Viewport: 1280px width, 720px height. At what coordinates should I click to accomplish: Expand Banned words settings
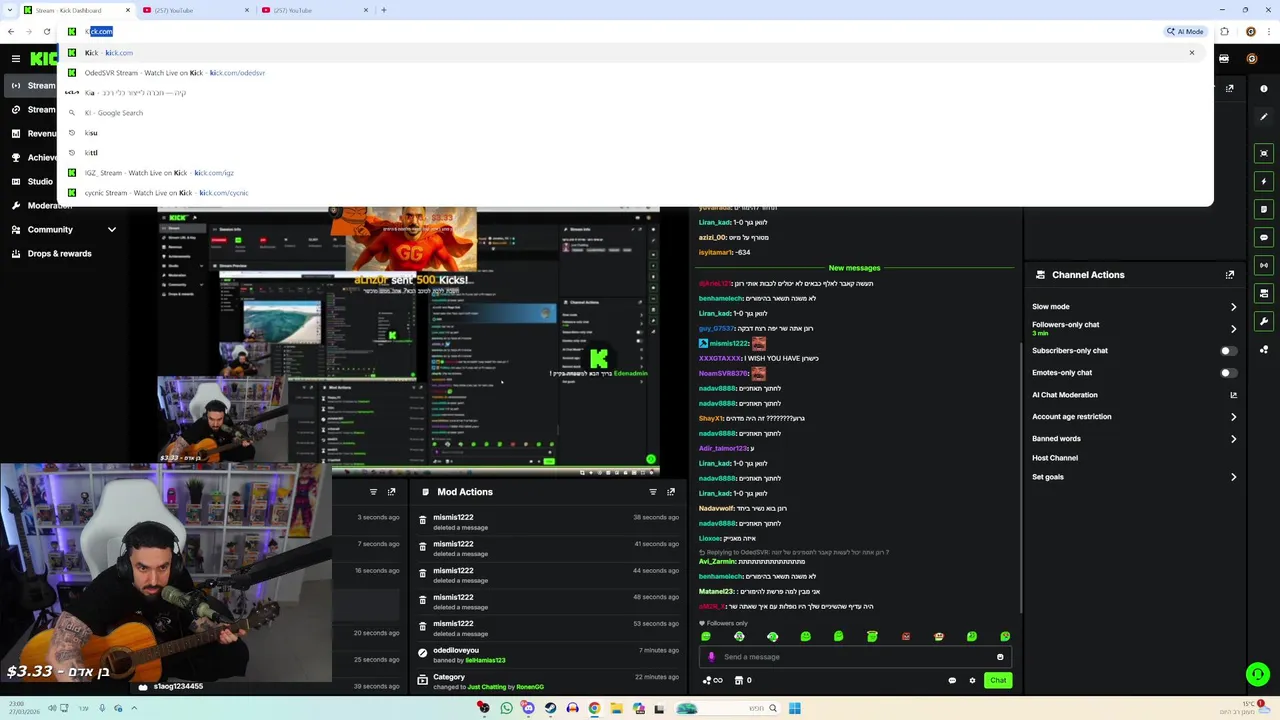[x=1233, y=439]
